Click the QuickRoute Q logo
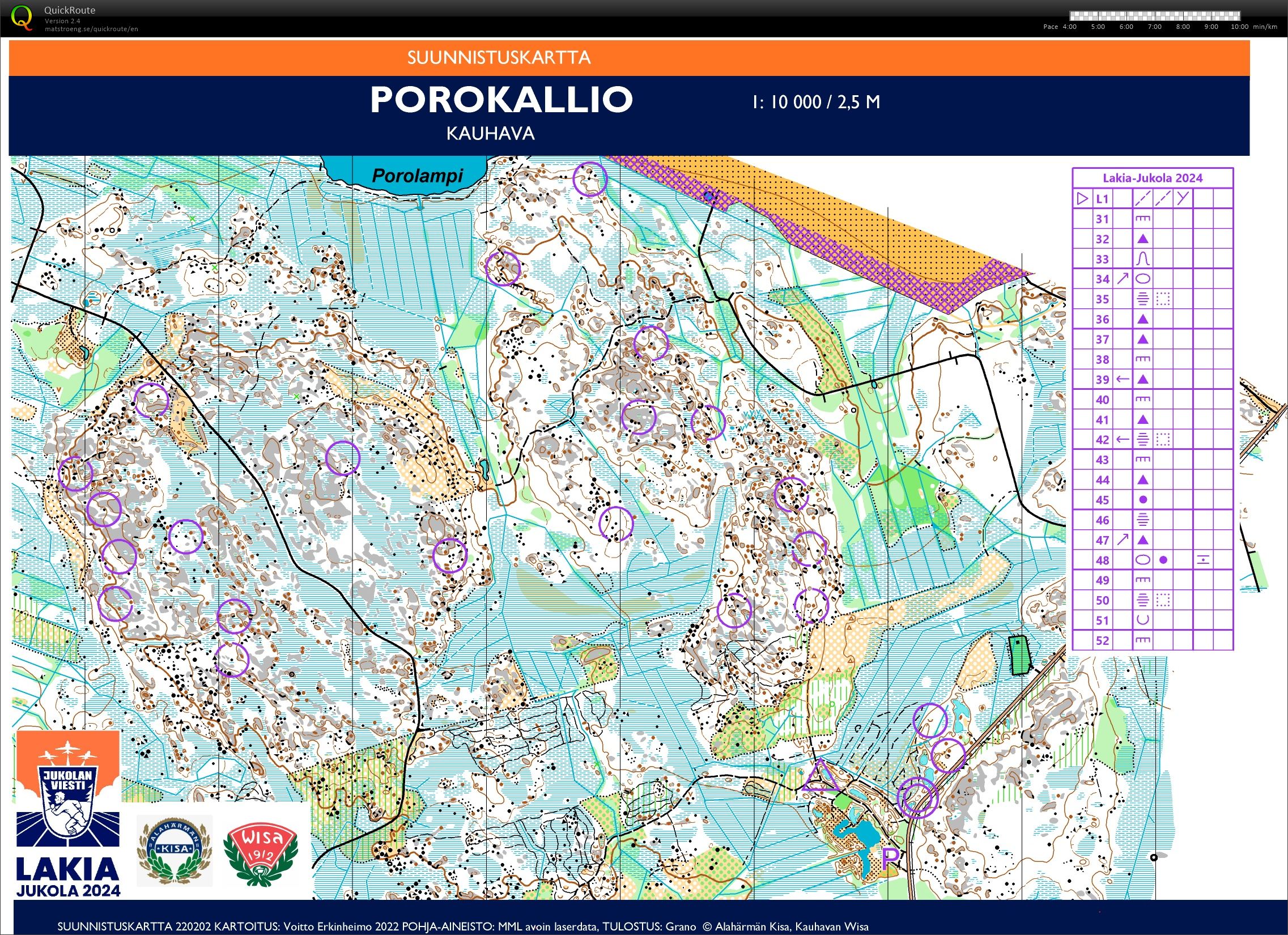The width and height of the screenshot is (1288, 935). click(22, 17)
